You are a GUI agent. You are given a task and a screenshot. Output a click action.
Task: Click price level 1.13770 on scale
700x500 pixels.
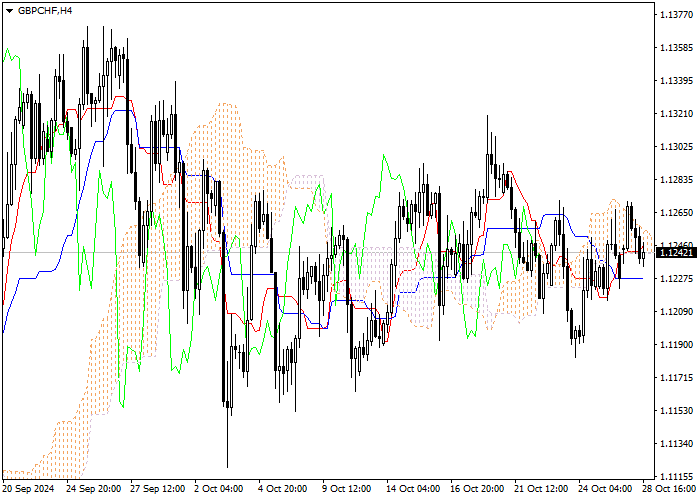(676, 15)
